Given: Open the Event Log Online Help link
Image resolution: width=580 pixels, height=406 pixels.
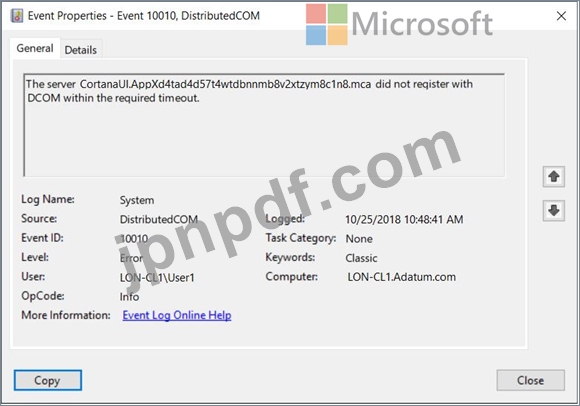Looking at the screenshot, I should (x=177, y=315).
